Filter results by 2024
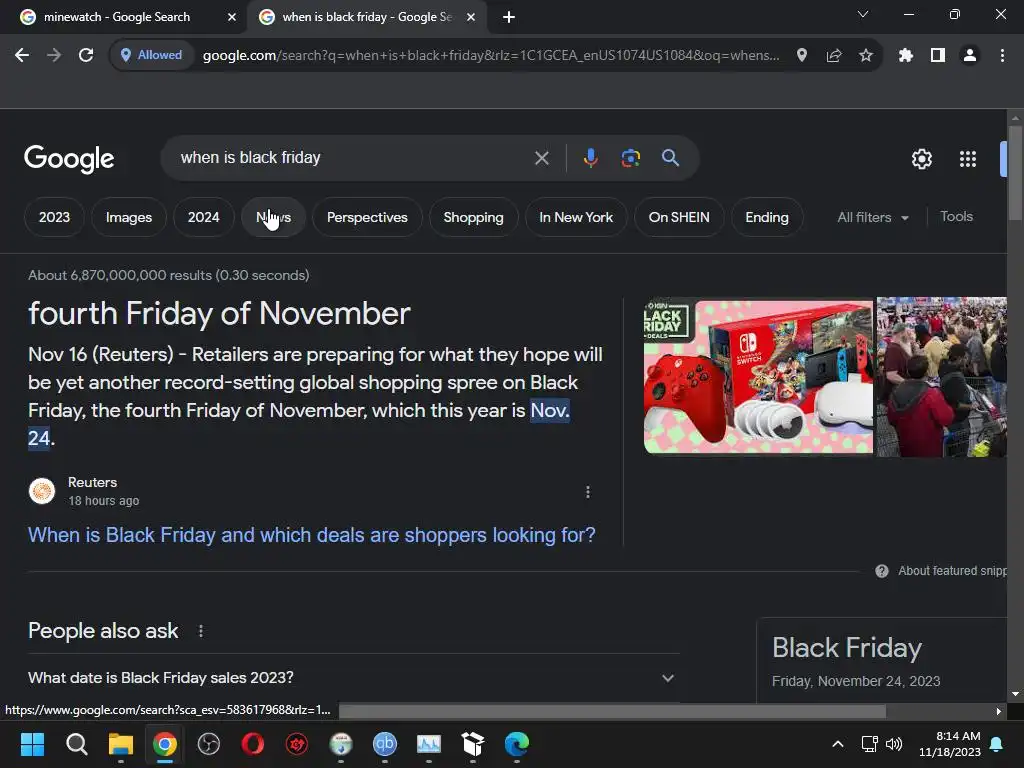 pos(204,217)
